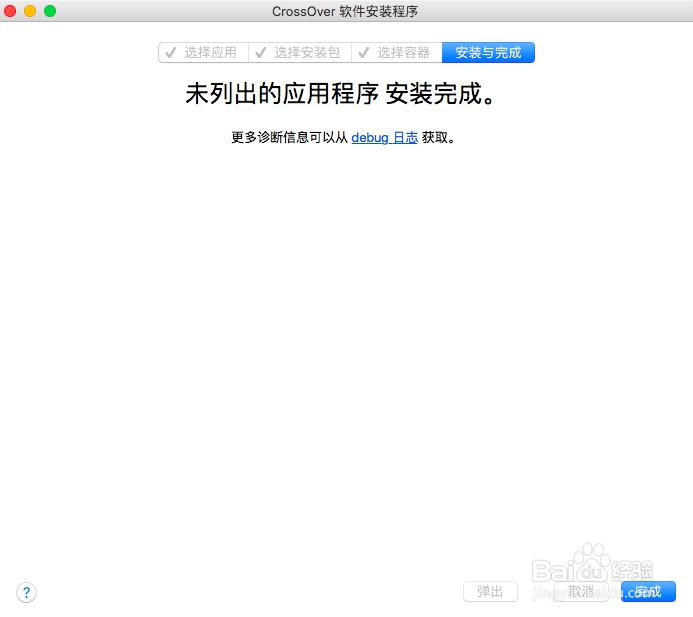Screen dimensions: 693x617
Task: Minimize the installer with the yellow button
Action: 30,11
